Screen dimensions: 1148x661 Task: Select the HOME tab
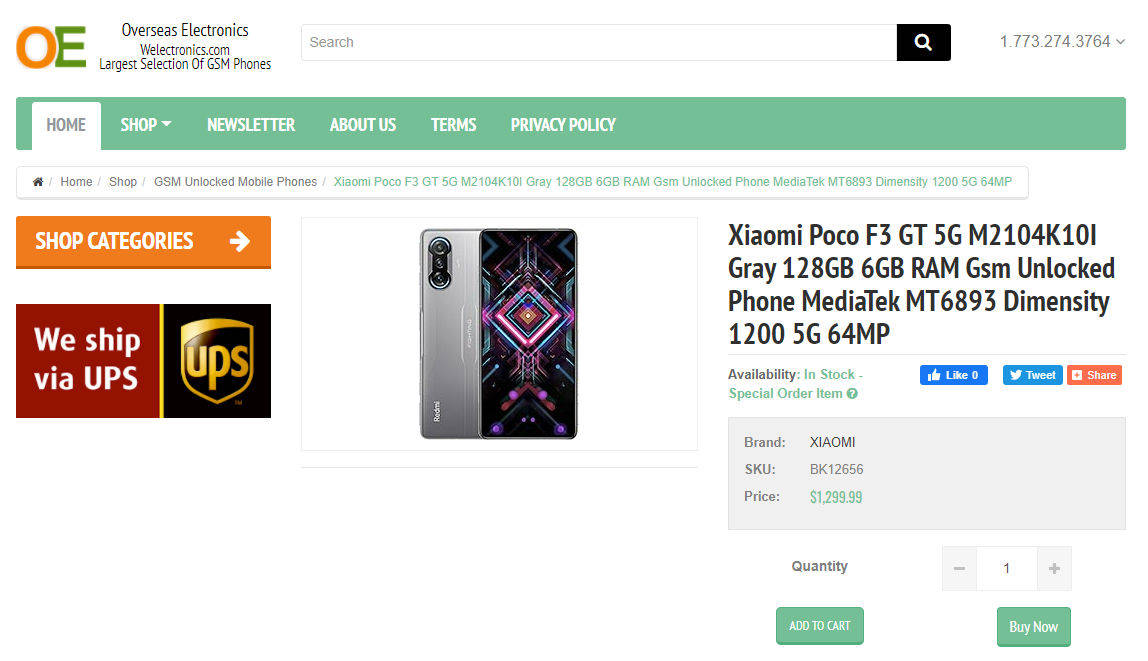65,124
